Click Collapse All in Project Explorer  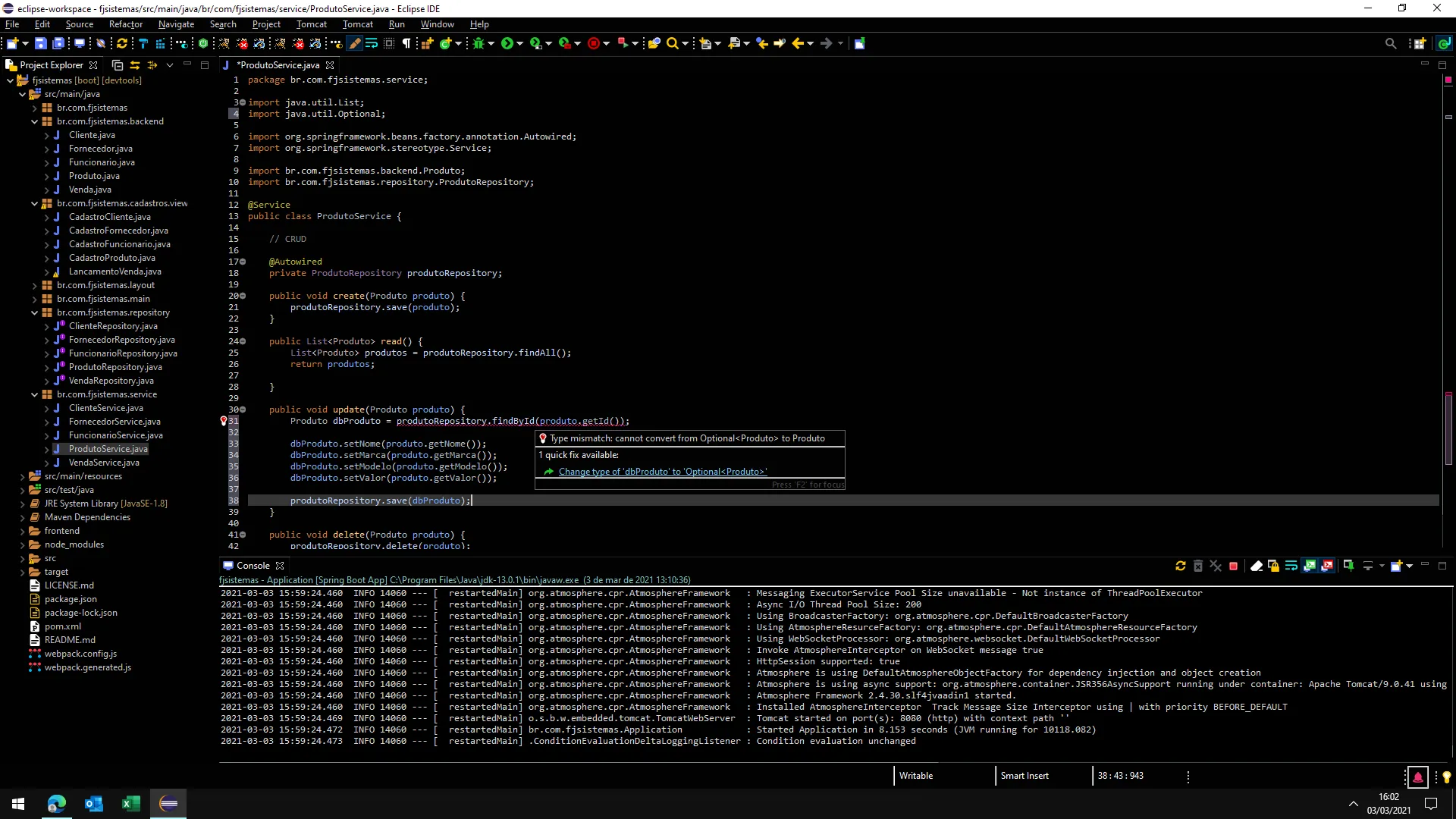118,65
